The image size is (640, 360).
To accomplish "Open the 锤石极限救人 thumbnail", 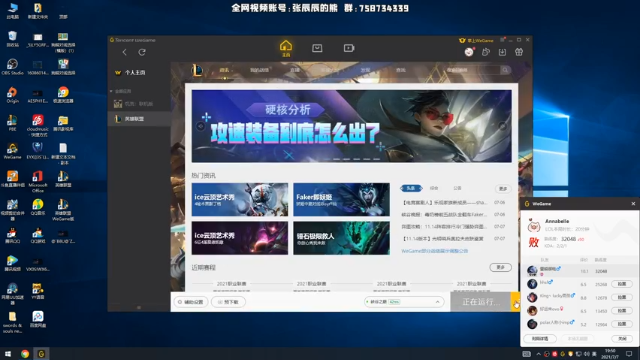I will [341, 238].
